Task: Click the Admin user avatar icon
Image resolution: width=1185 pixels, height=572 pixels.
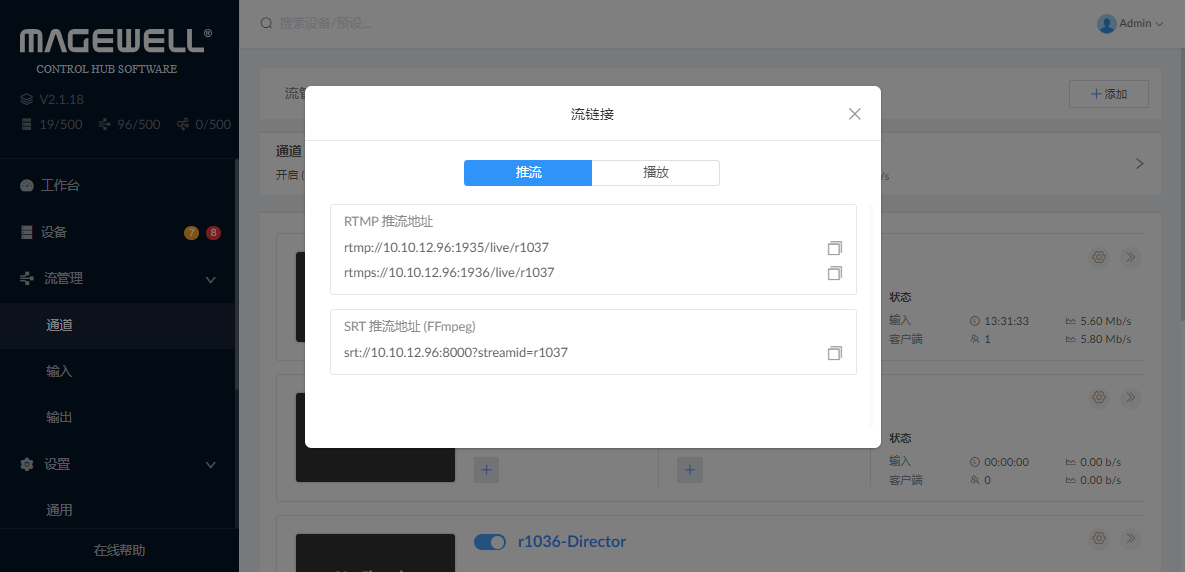Action: coord(1106,23)
